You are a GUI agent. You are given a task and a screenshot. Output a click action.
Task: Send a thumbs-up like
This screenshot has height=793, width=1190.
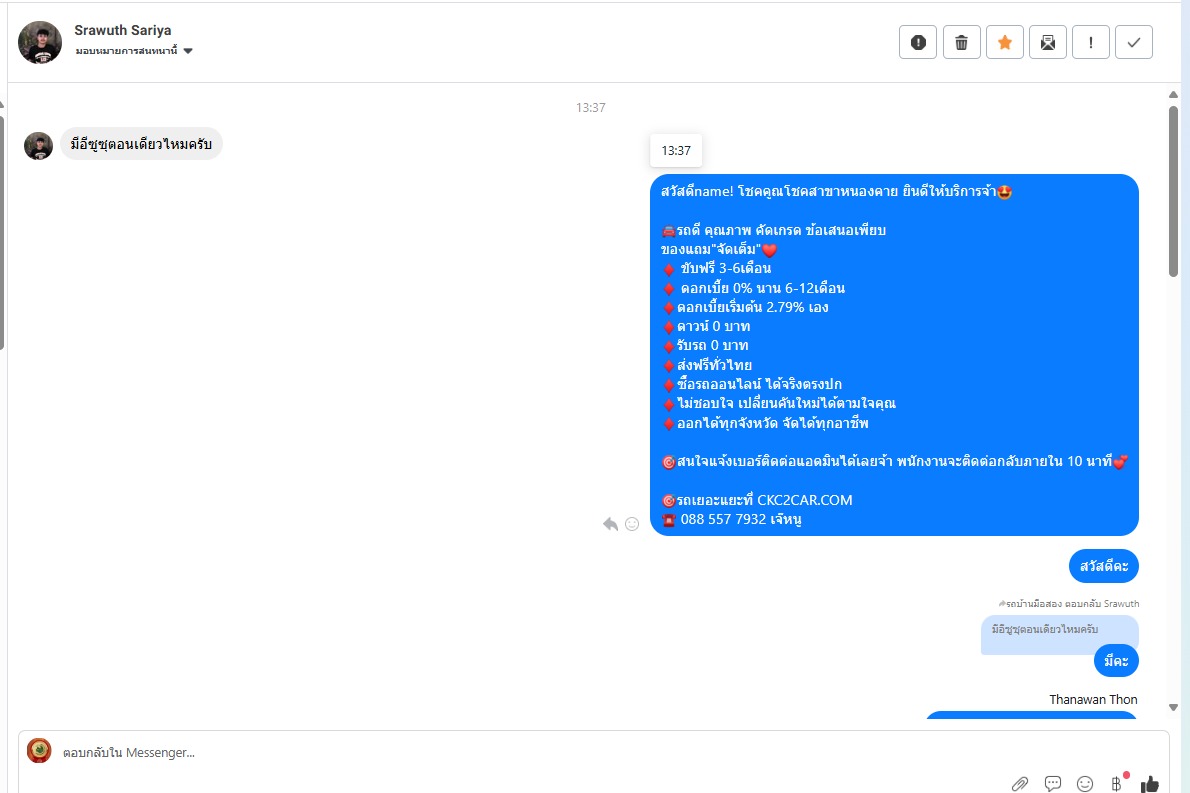pyautogui.click(x=1150, y=783)
